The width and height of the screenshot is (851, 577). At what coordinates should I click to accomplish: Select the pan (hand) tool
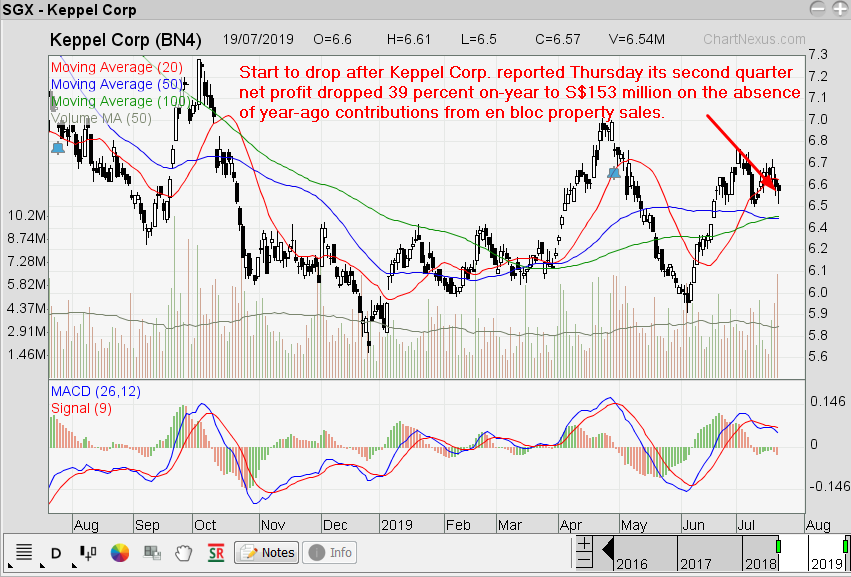pos(184,552)
